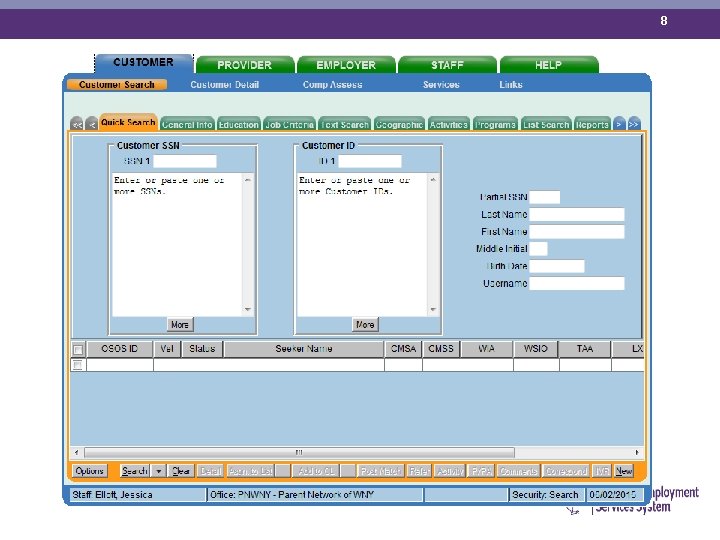Click Customer ID text area scroll-down arrow
Image resolution: width=720 pixels, height=540 pixels.
[433, 309]
